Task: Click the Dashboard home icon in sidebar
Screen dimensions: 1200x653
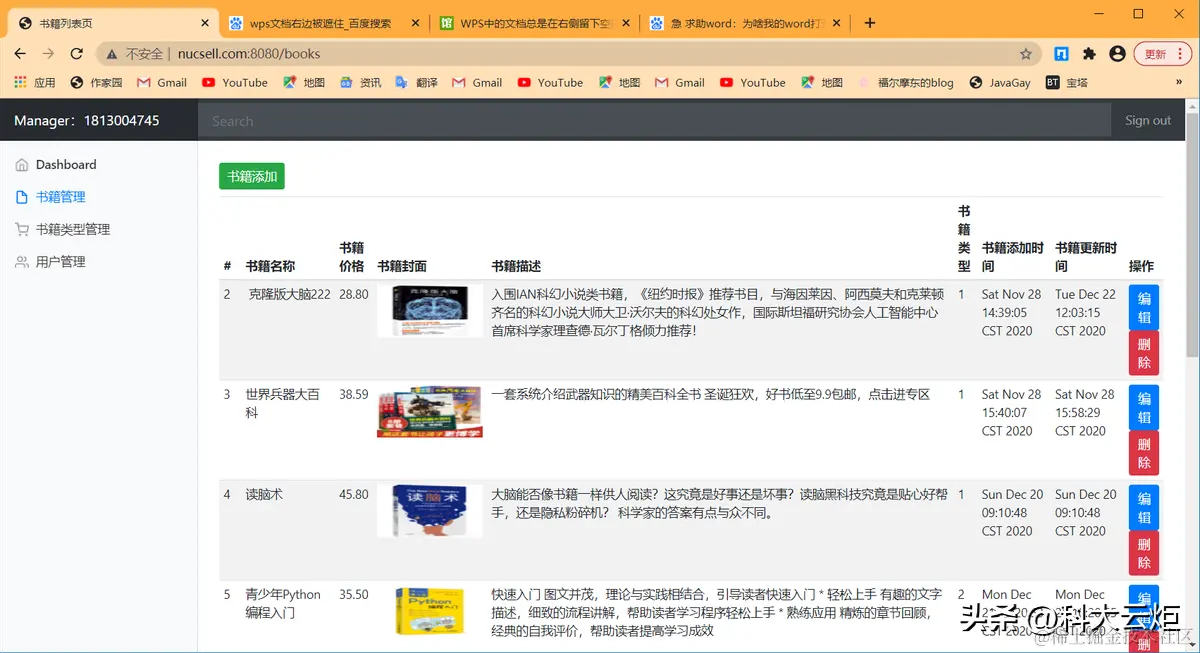Action: [x=22, y=165]
